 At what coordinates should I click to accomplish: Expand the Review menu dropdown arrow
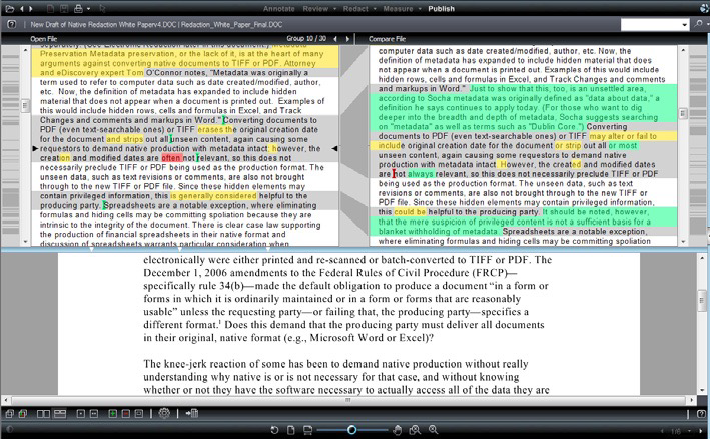[335, 9]
